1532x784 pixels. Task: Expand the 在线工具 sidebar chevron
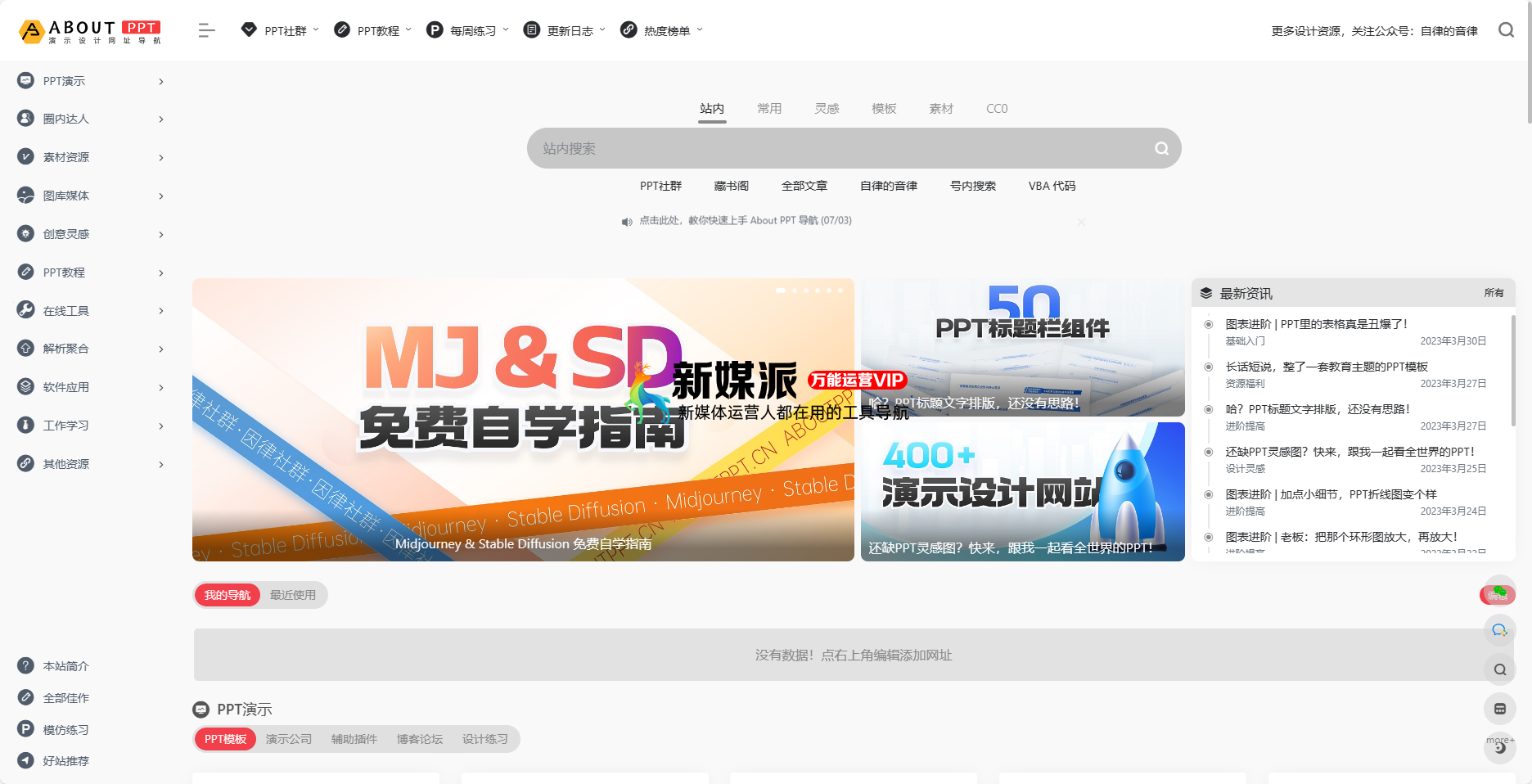[x=161, y=311]
